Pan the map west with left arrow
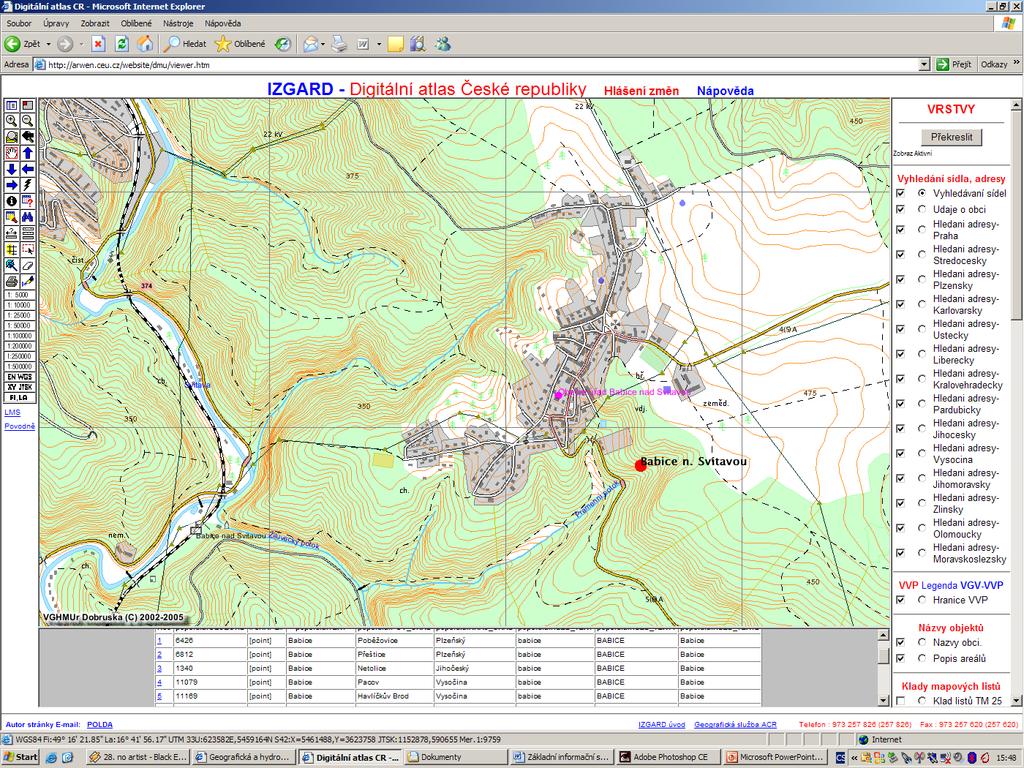Image resolution: width=1024 pixels, height=768 pixels. coord(27,169)
